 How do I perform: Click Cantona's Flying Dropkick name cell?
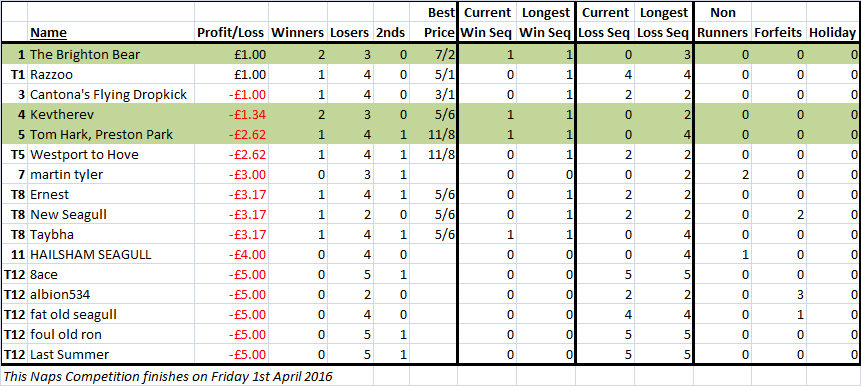(111, 94)
